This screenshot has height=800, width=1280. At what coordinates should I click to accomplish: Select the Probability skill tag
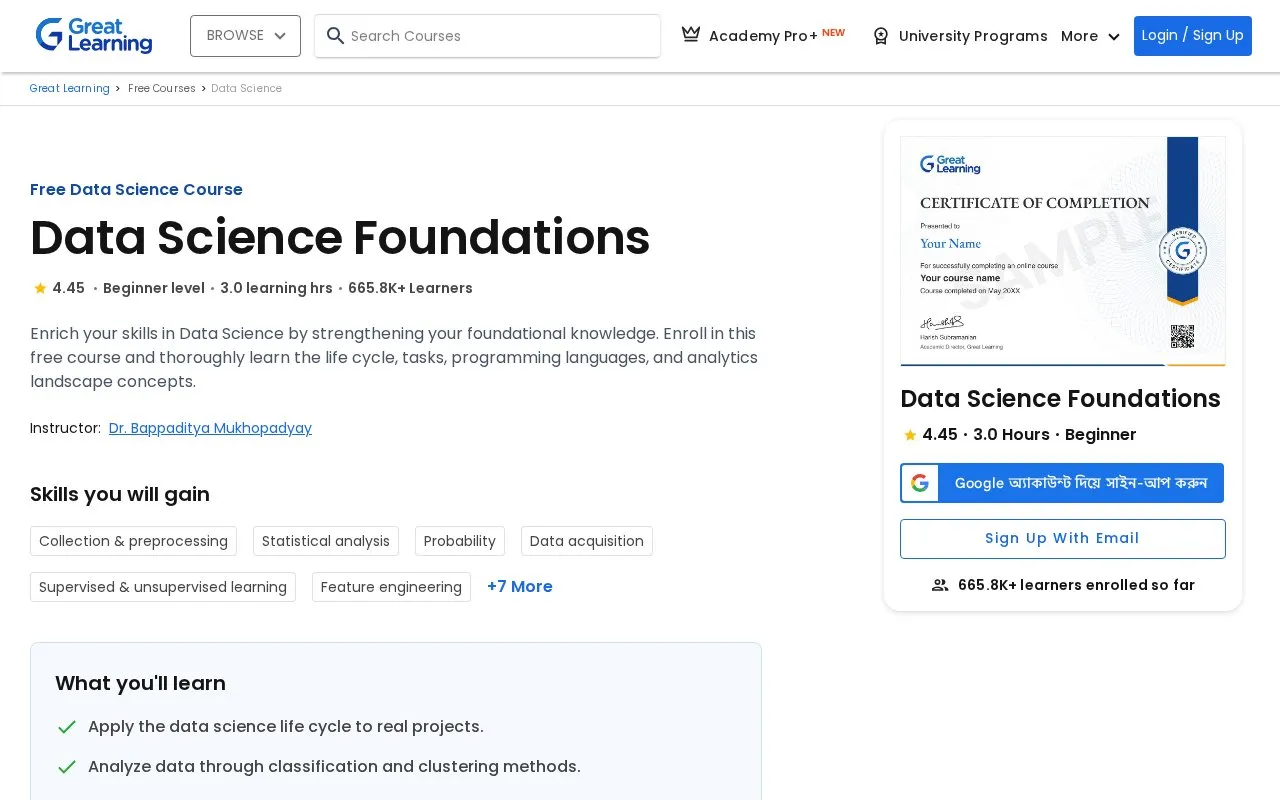tap(459, 541)
